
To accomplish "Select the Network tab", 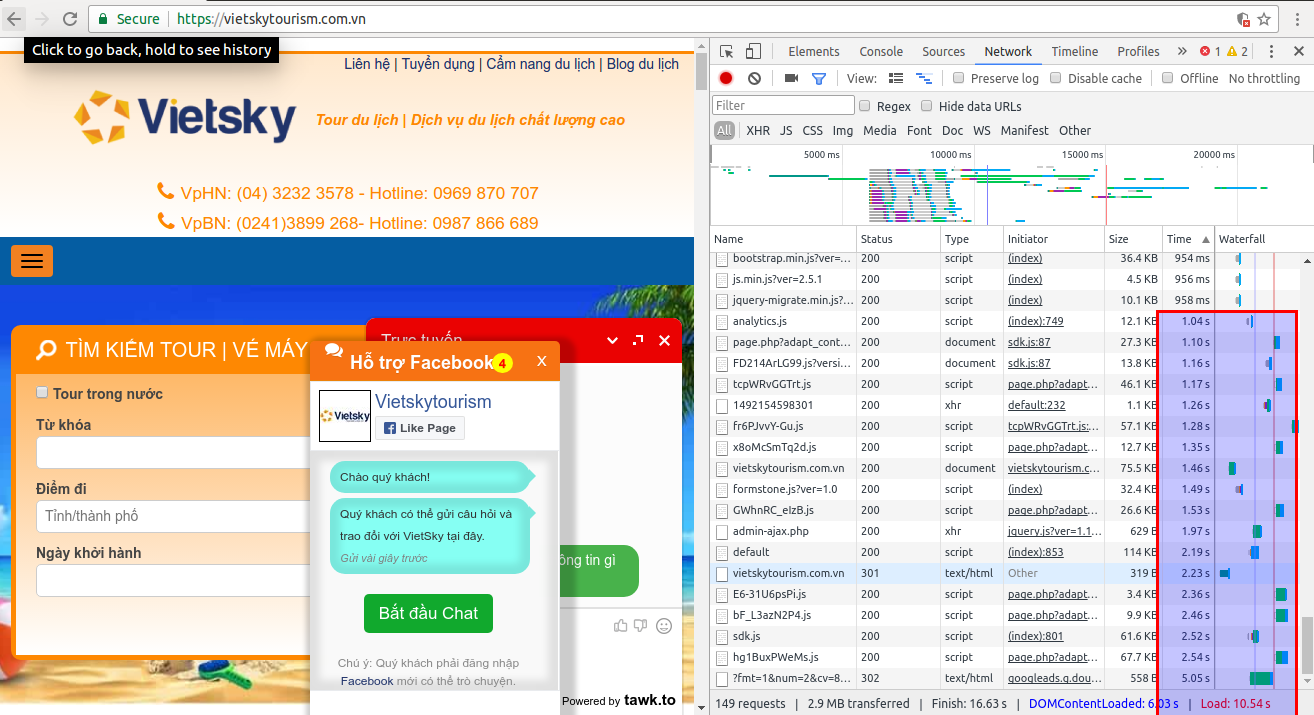I will 1008,51.
